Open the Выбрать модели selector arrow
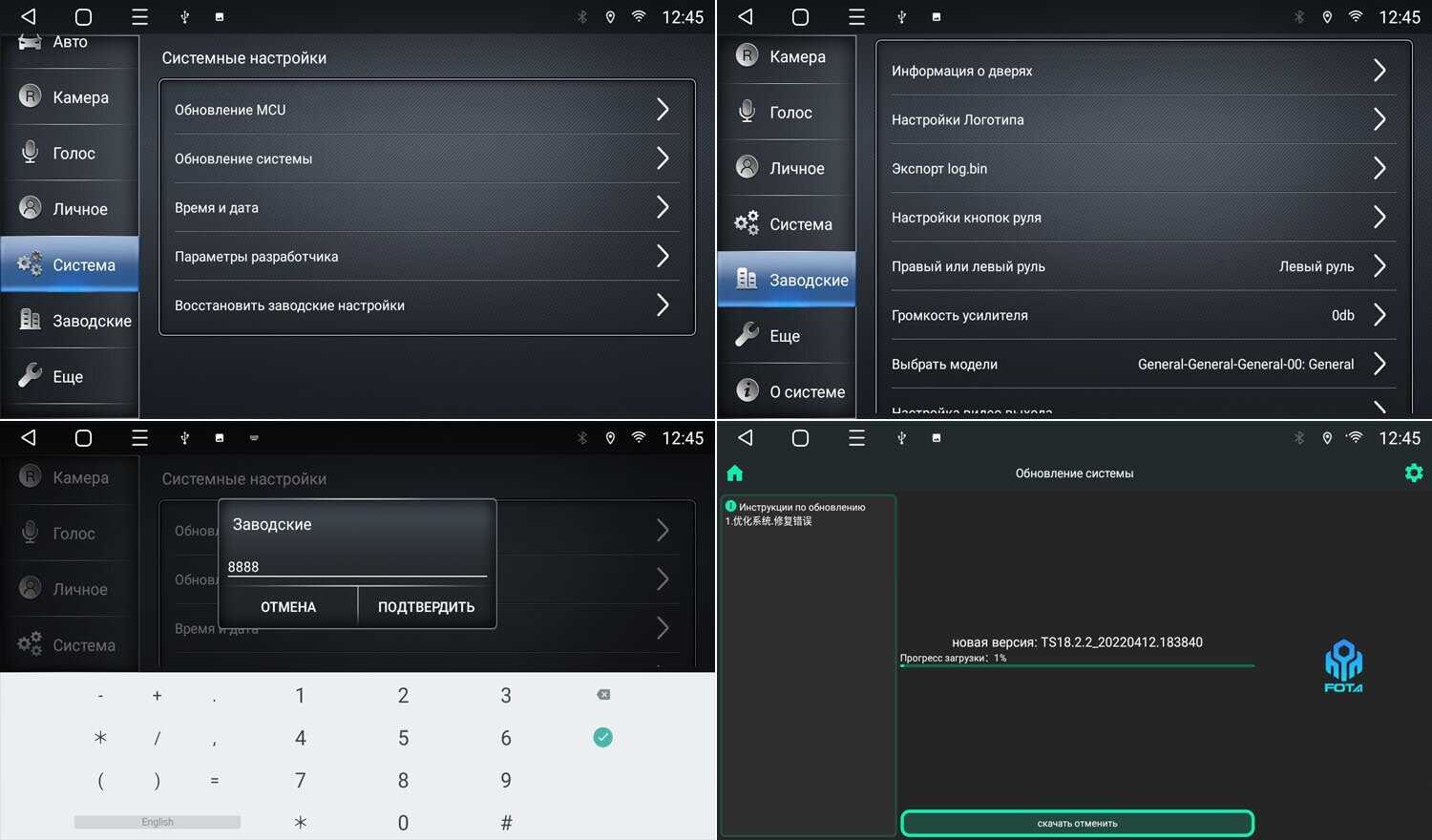The image size is (1432, 840). [x=1379, y=364]
